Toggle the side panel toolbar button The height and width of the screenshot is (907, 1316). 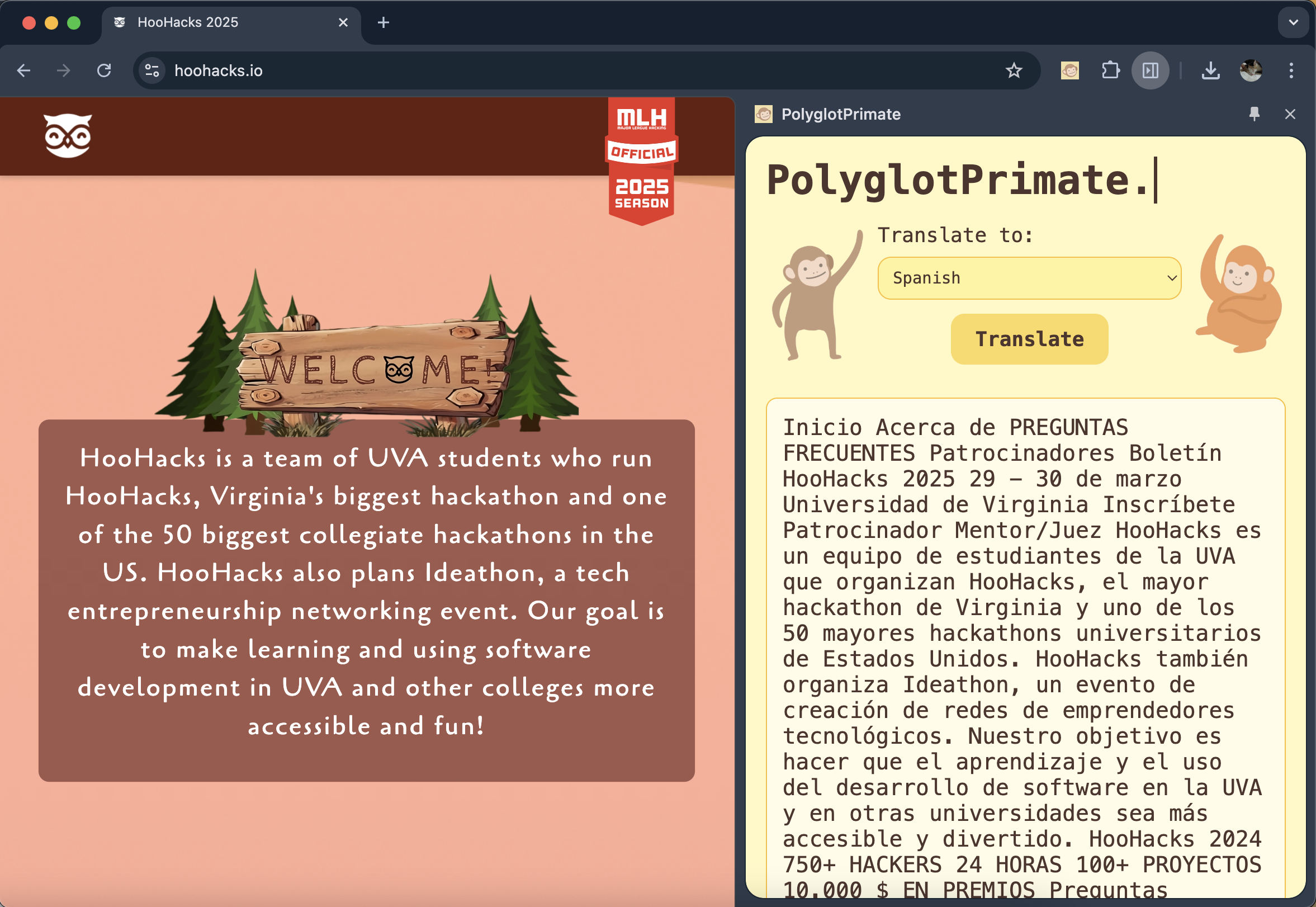coord(1150,70)
